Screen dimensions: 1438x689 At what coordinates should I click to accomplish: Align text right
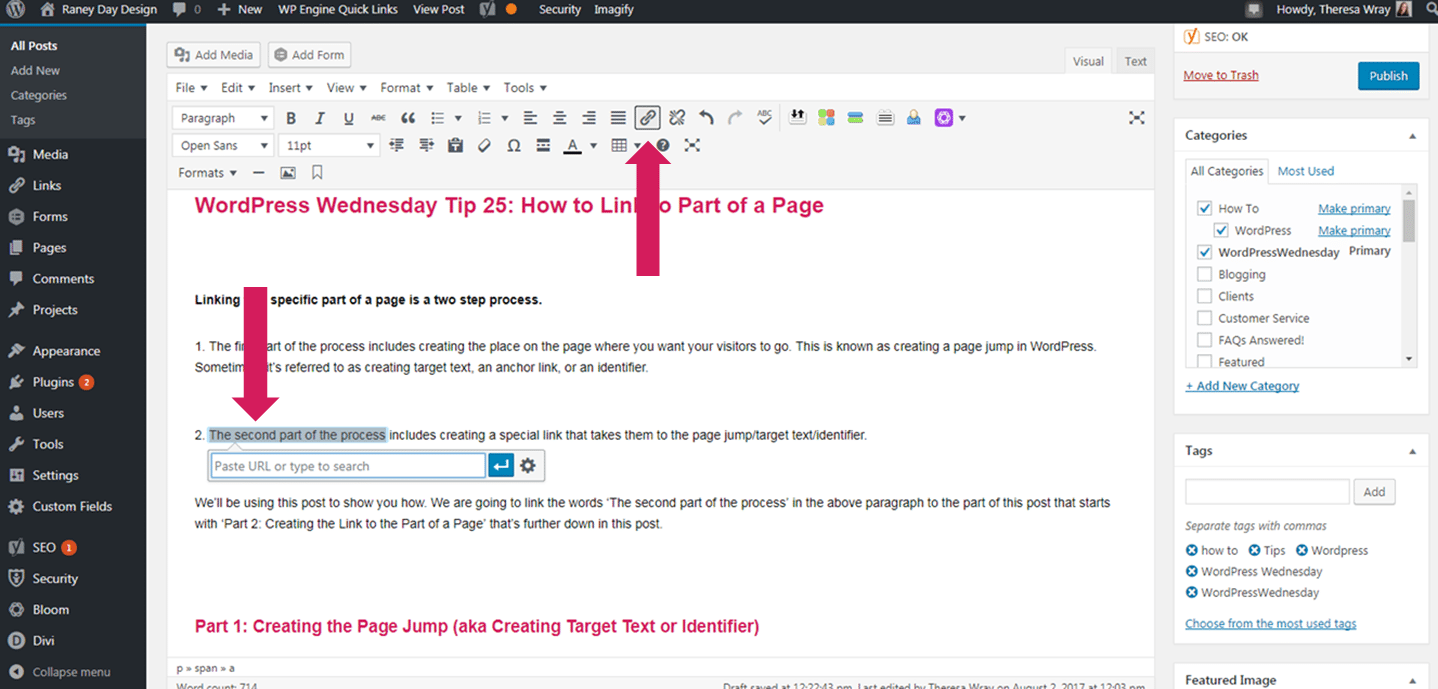point(589,118)
